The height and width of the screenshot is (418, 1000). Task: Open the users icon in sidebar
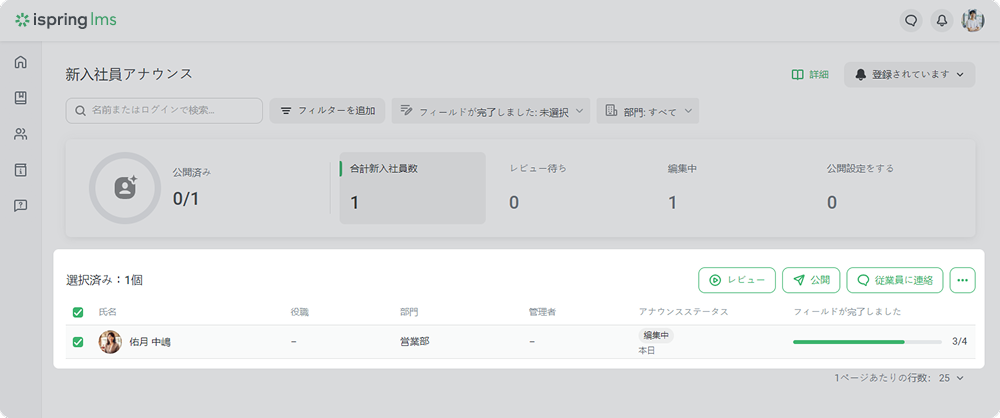coord(20,134)
